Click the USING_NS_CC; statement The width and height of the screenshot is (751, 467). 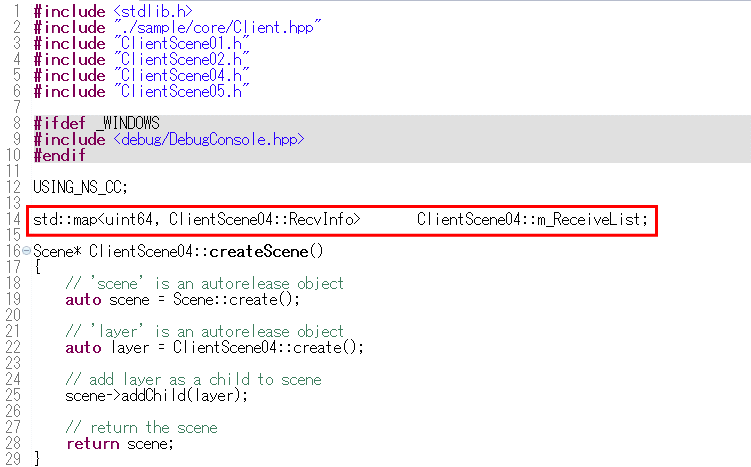(x=80, y=187)
